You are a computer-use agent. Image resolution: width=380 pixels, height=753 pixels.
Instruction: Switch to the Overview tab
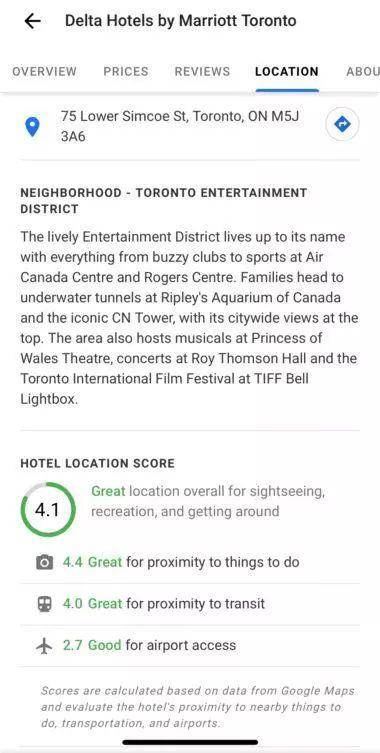[x=44, y=72]
